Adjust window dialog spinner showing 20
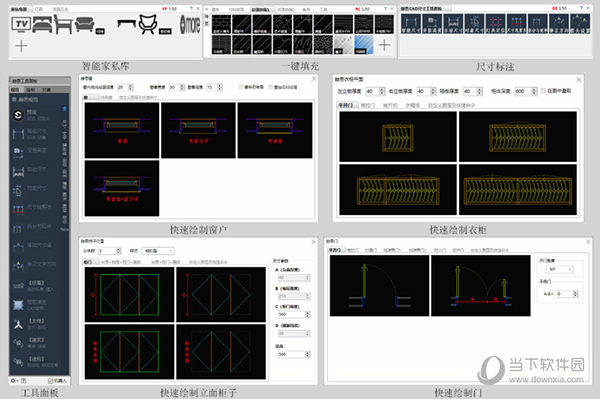The height and width of the screenshot is (399, 600). (125, 87)
